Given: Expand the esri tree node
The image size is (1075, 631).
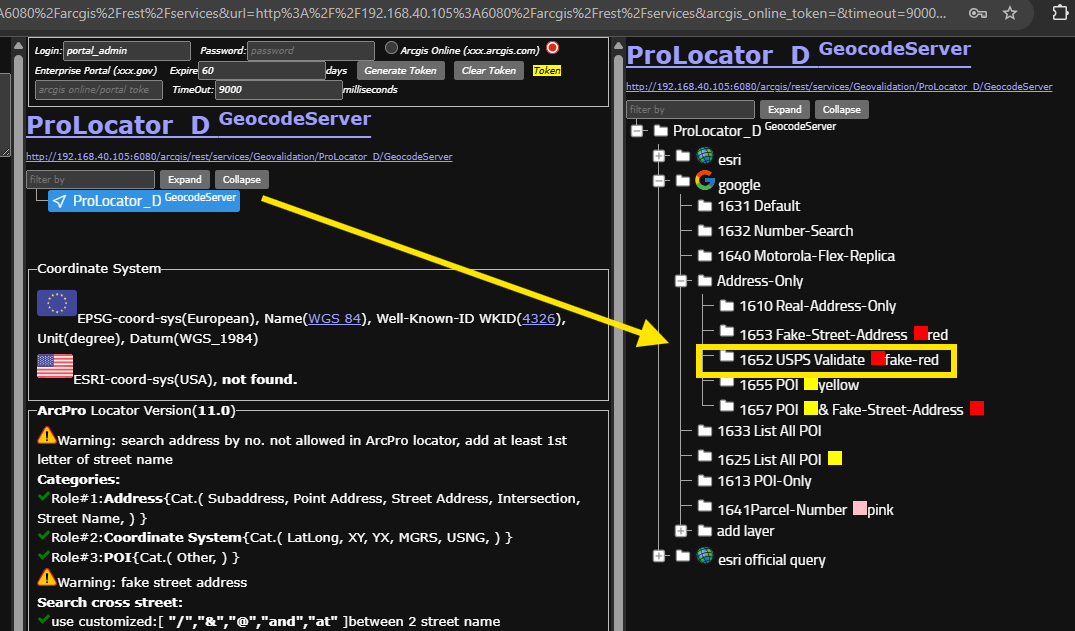Looking at the screenshot, I should click(658, 156).
